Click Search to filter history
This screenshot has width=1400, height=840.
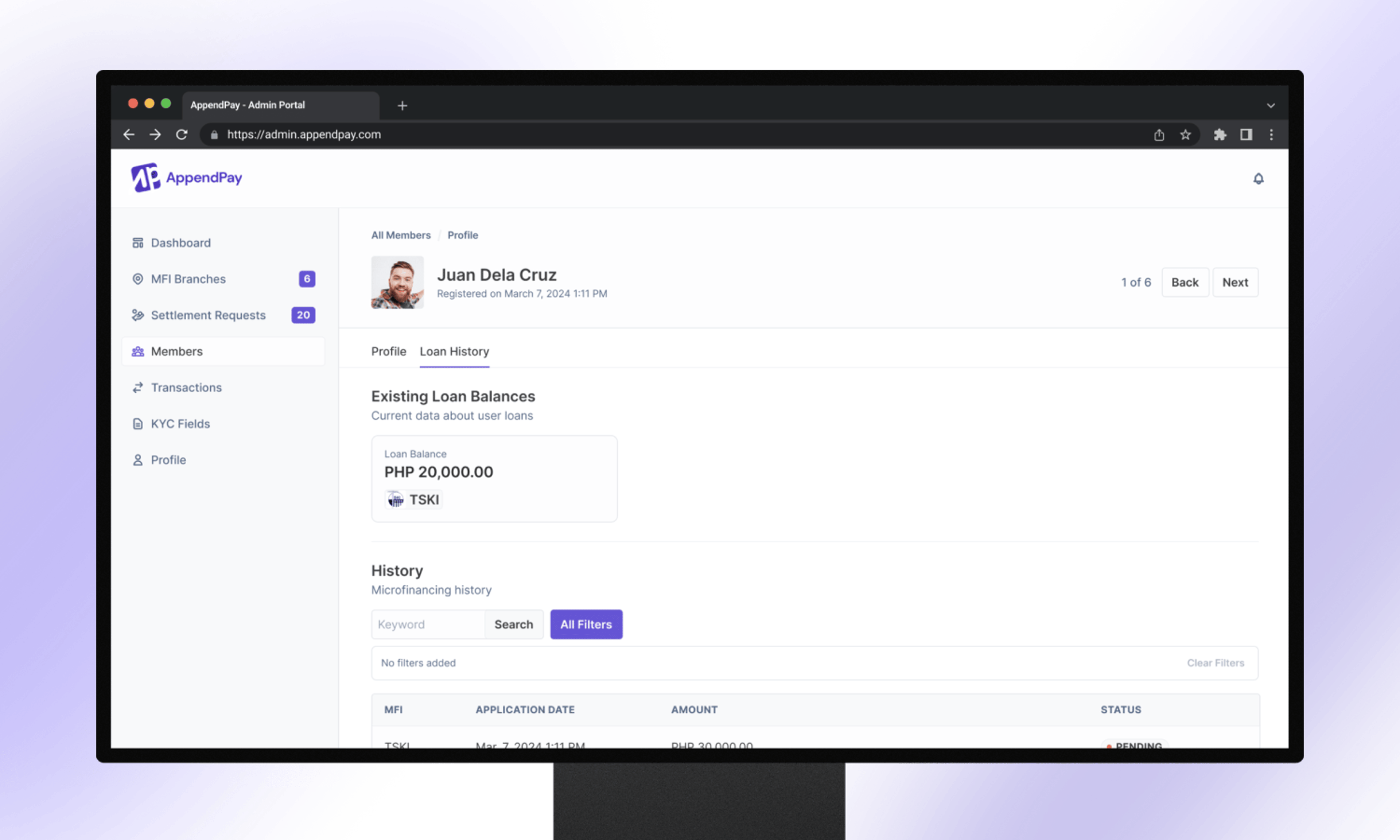pyautogui.click(x=513, y=624)
